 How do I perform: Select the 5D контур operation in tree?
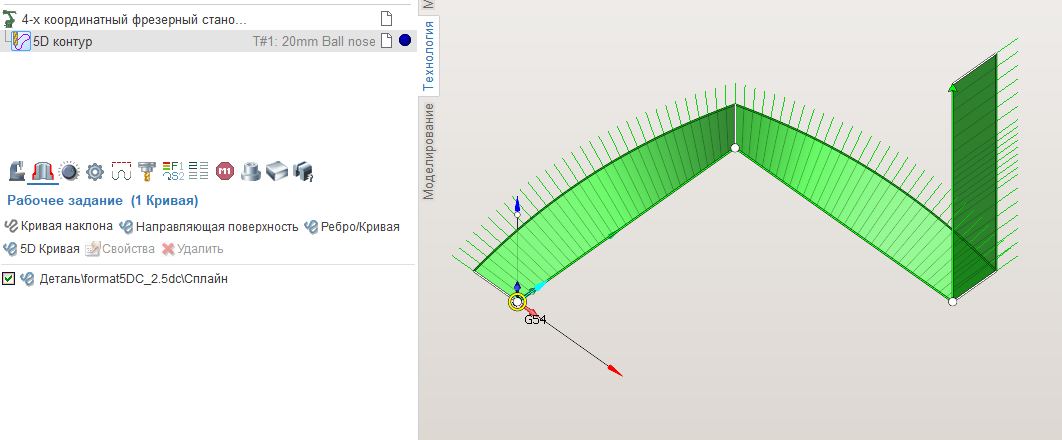click(x=63, y=41)
